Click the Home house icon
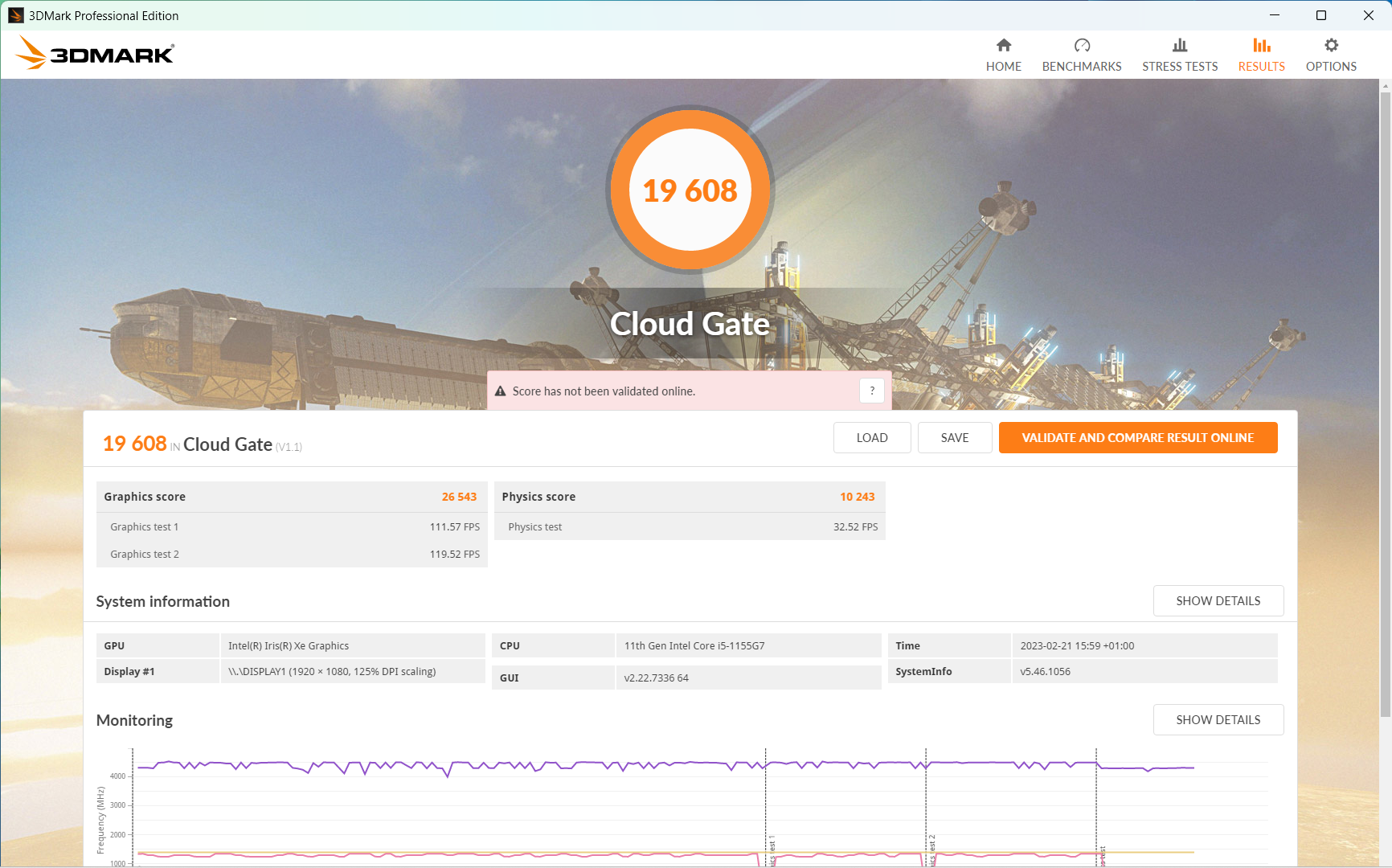 (x=1003, y=46)
